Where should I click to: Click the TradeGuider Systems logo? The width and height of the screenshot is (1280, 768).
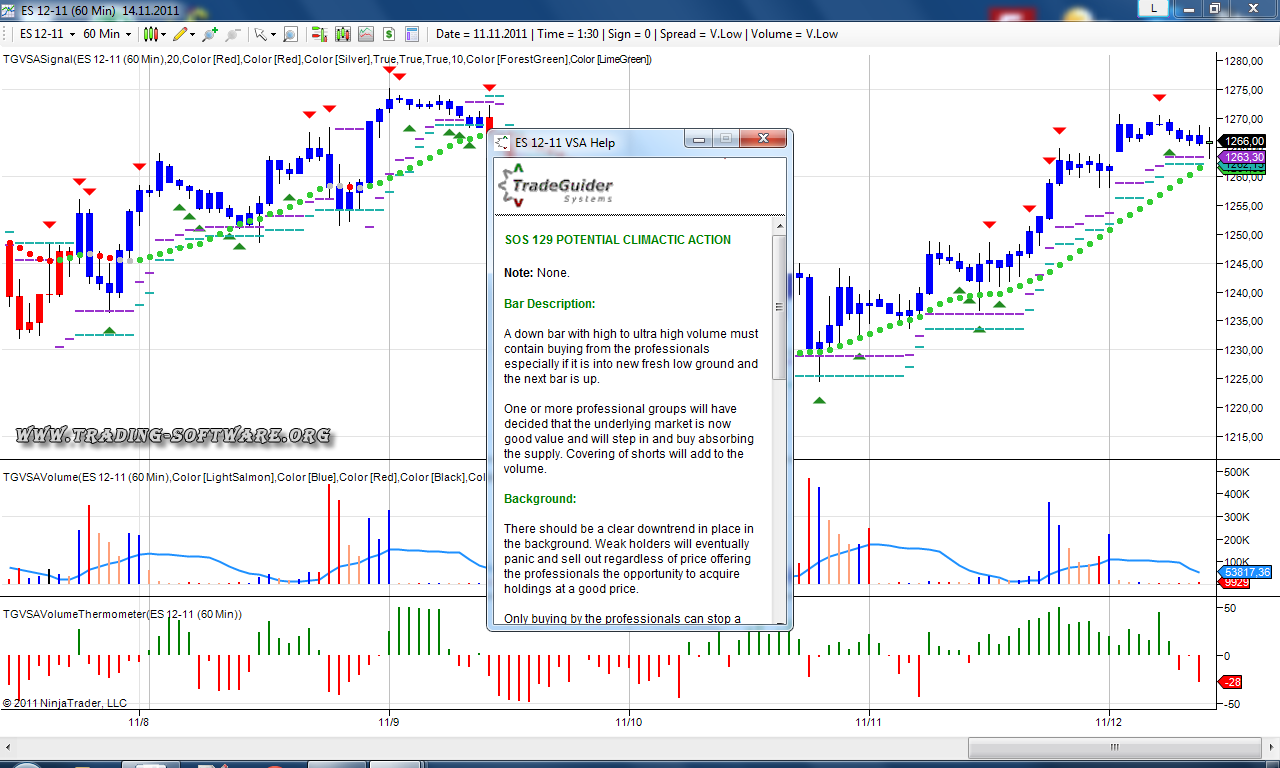556,186
